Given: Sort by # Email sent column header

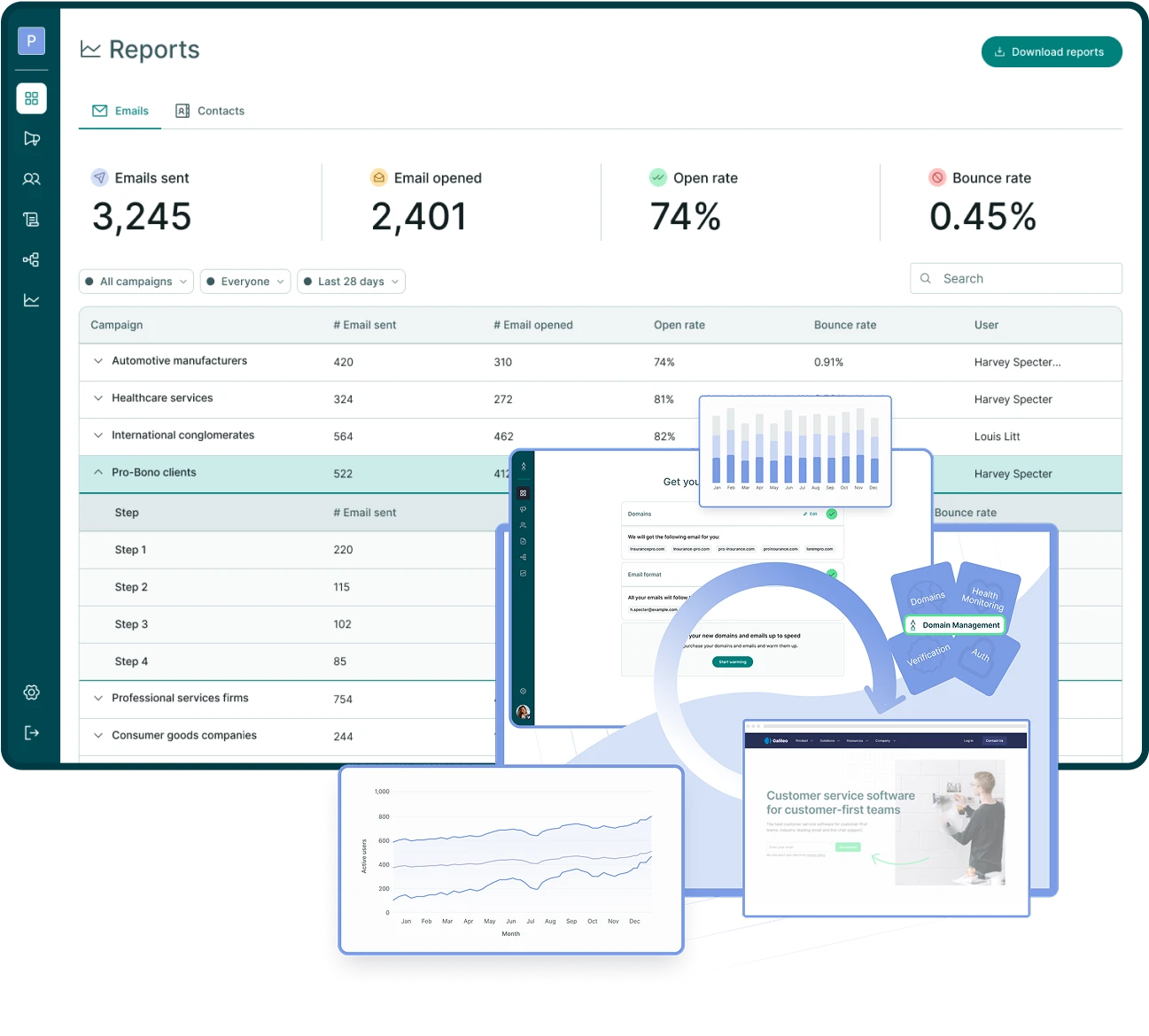Looking at the screenshot, I should point(364,325).
